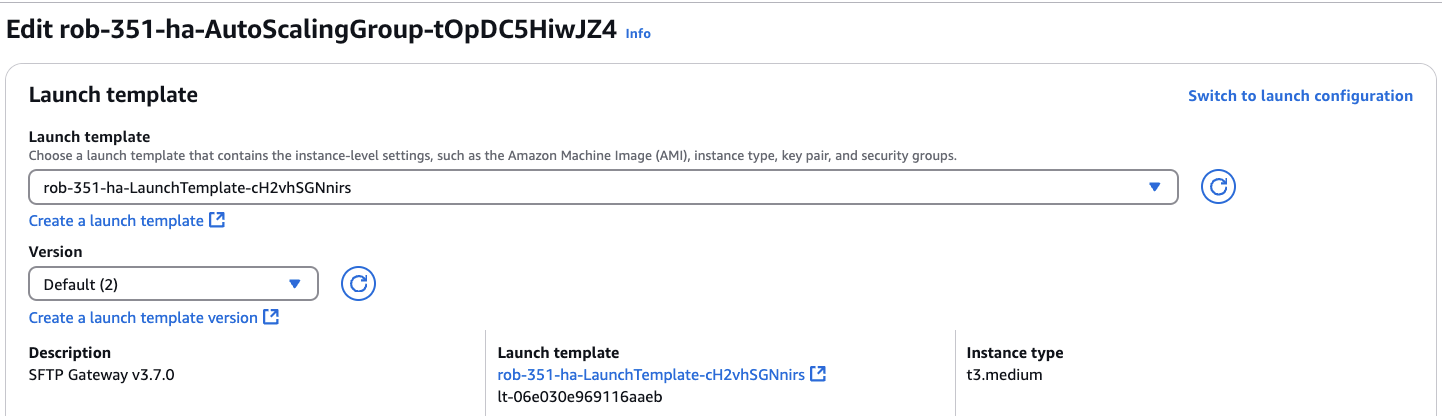The height and width of the screenshot is (416, 1442).
Task: Click external icon beside "Create a launch template"
Action: 217,220
